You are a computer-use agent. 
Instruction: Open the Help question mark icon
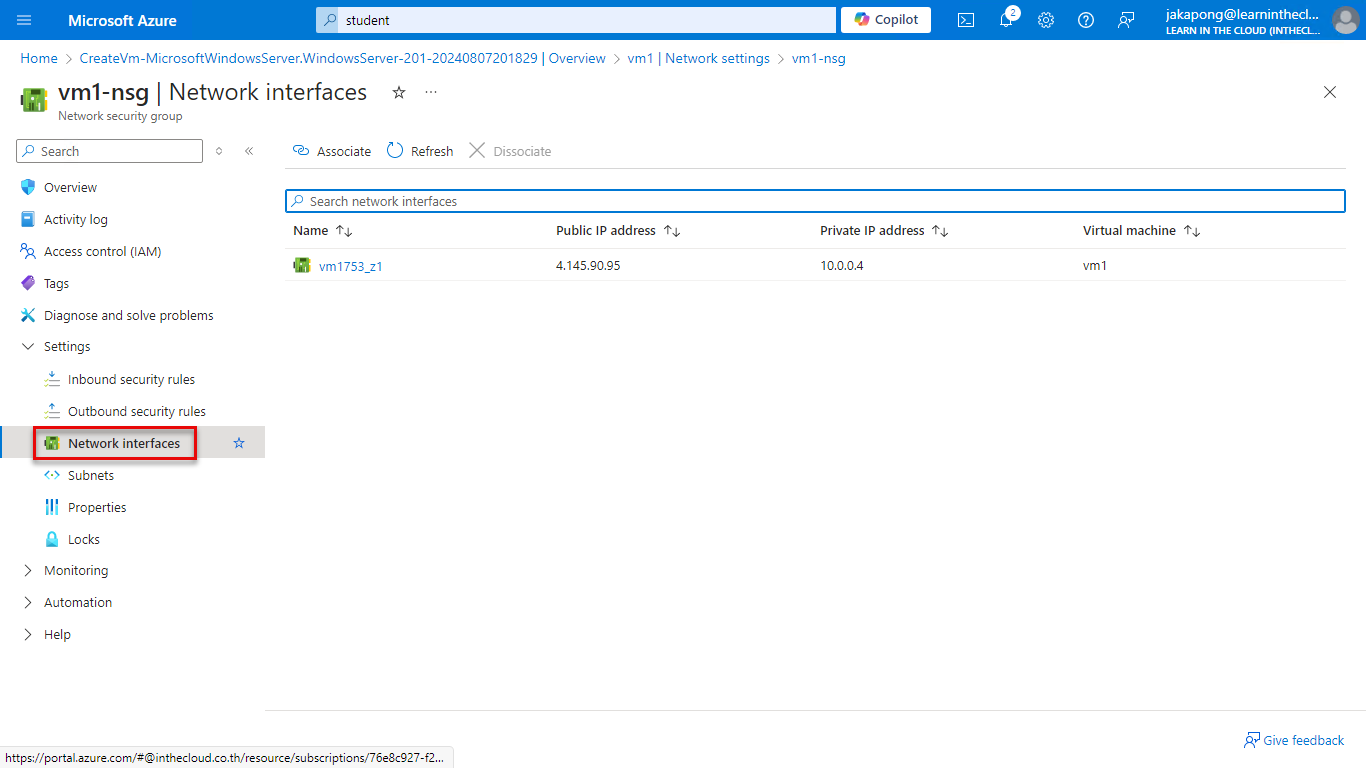point(1086,20)
